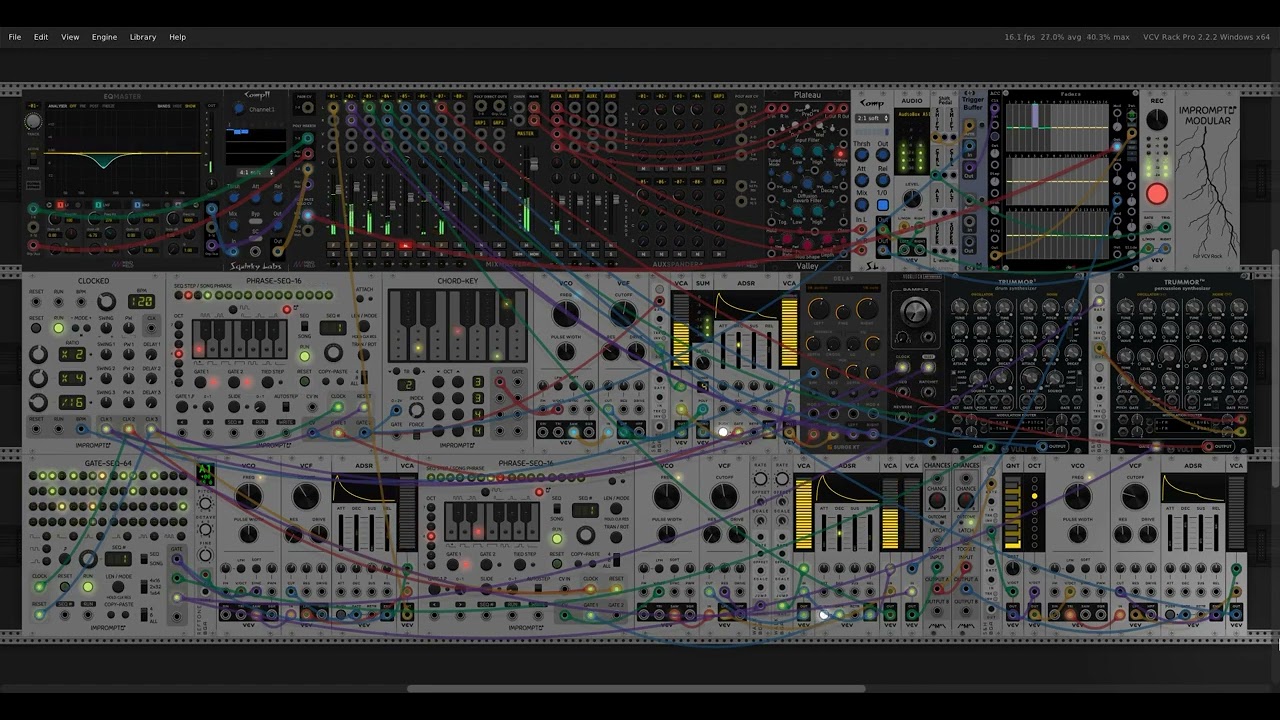Flip the ACTIVE/BYPASS switch on EQ Master
This screenshot has width=1280, height=720.
pyautogui.click(x=33, y=158)
